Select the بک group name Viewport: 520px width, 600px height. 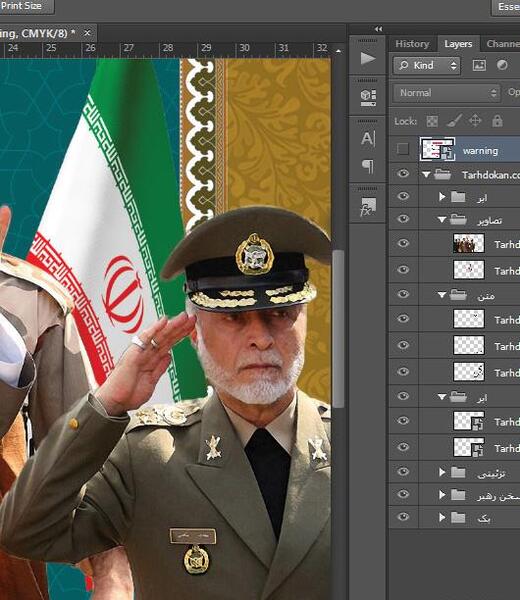[484, 519]
